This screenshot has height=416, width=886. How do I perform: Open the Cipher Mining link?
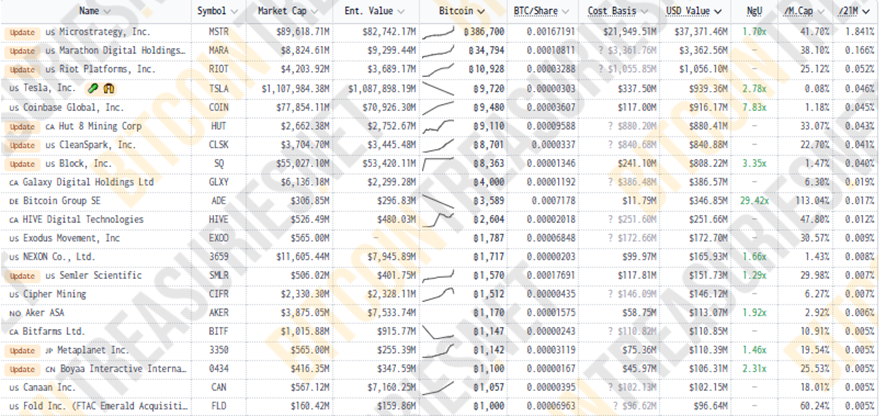(55, 294)
